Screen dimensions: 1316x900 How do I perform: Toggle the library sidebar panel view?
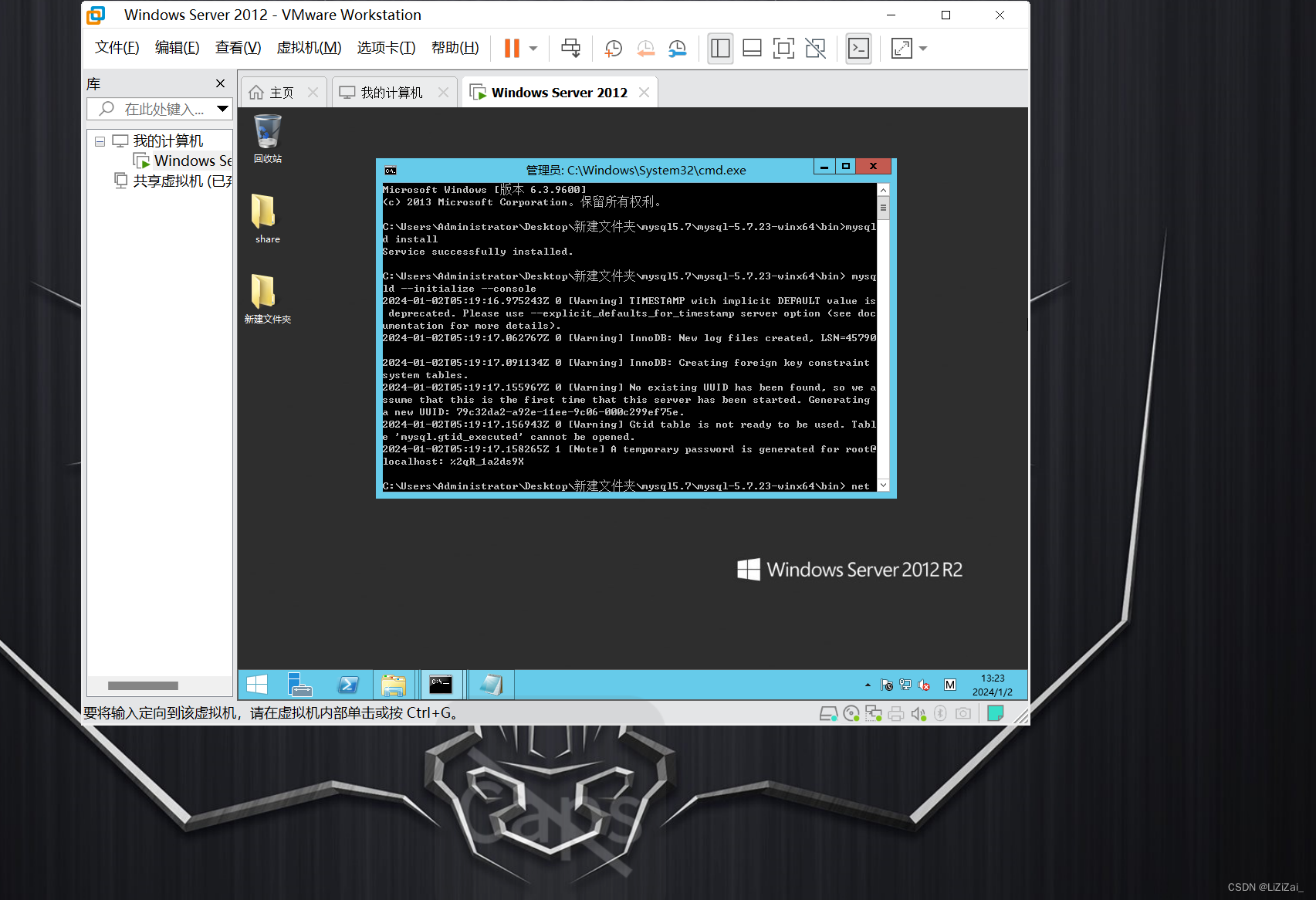click(x=720, y=48)
